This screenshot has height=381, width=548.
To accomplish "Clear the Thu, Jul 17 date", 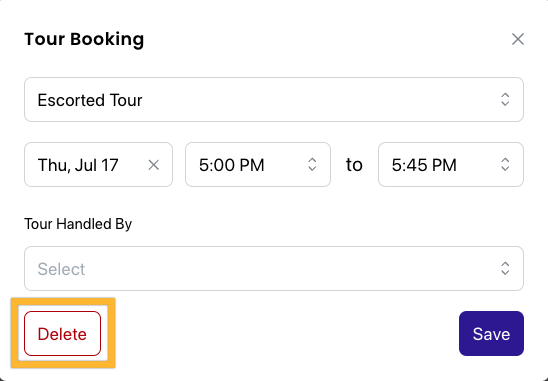I will click(x=153, y=165).
